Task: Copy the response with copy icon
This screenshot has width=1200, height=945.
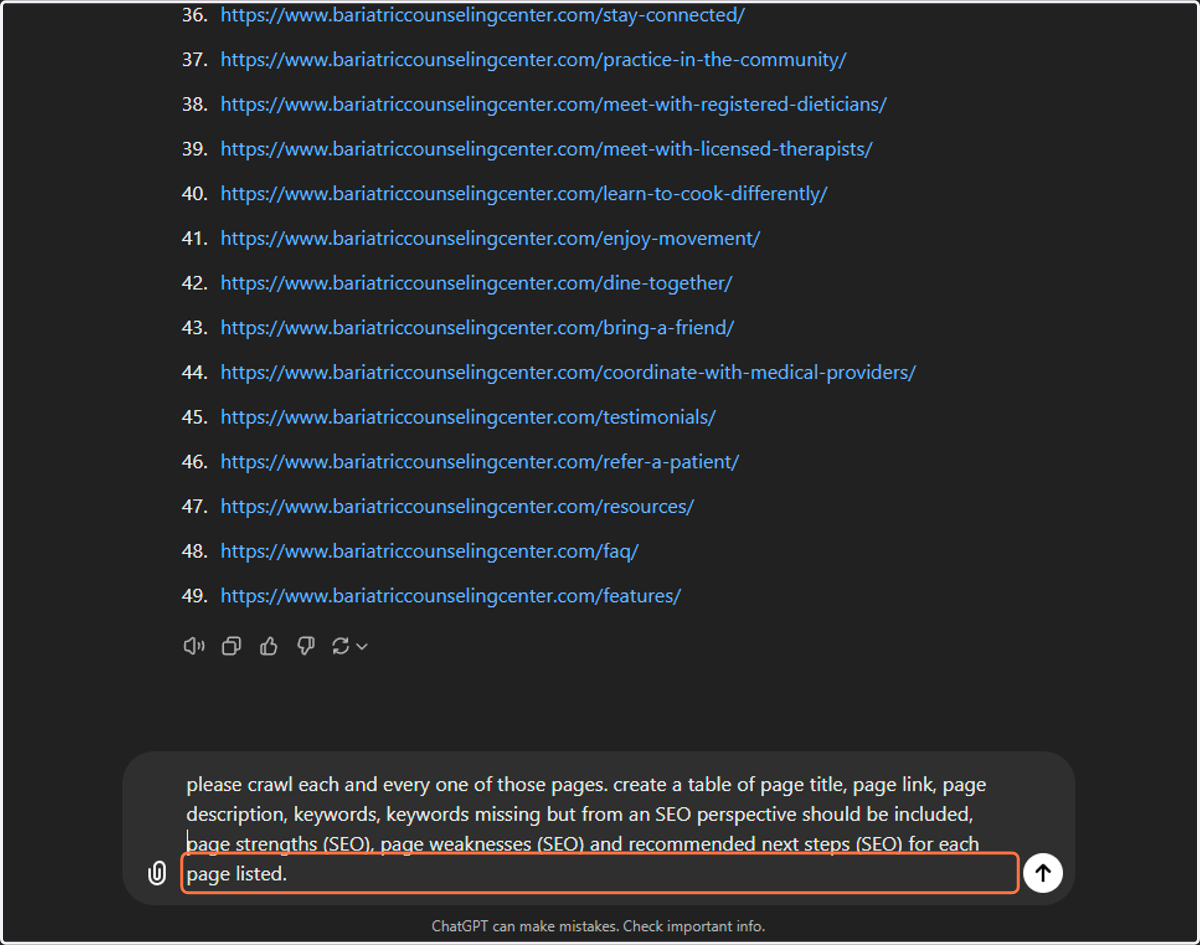Action: (x=231, y=647)
